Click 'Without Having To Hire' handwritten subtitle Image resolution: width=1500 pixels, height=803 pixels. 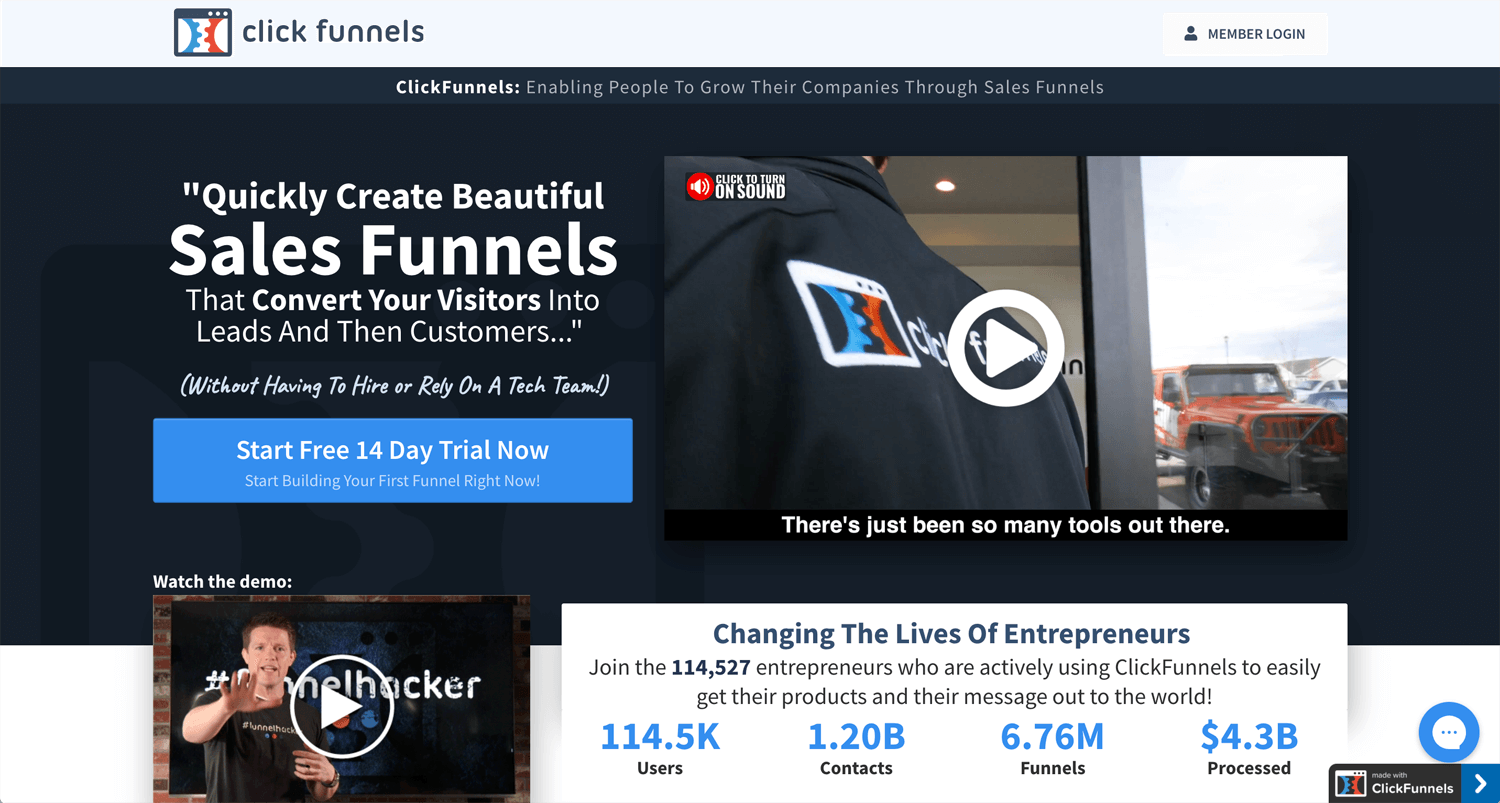click(x=394, y=385)
